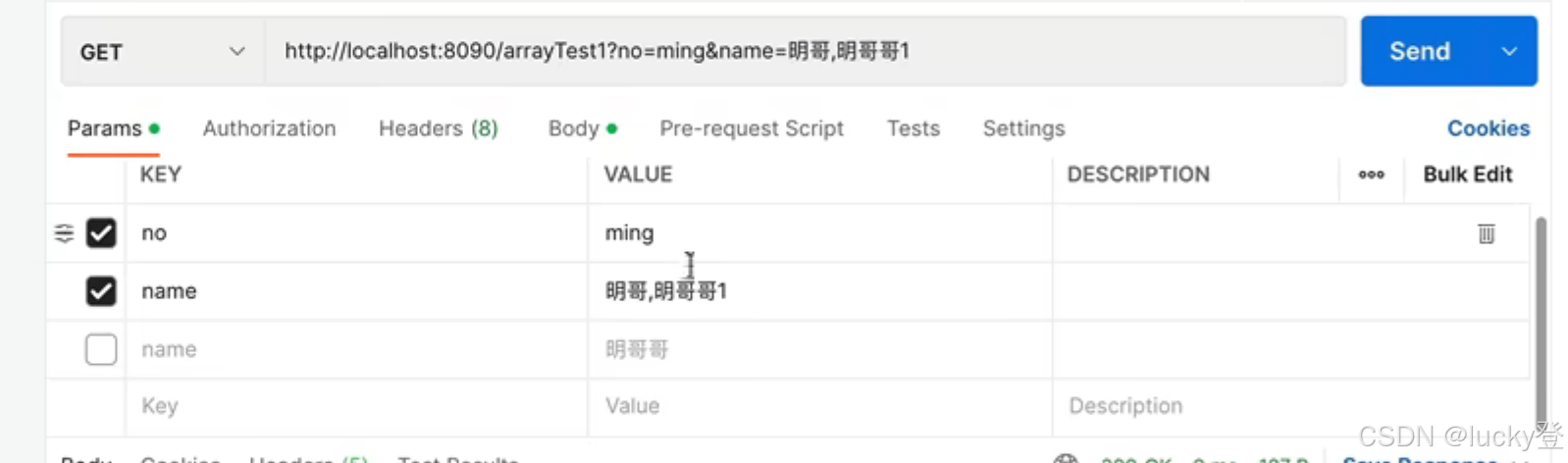This screenshot has height=463, width=1568.
Task: Enable the disabled 'name' parameter checkbox
Action: pos(101,349)
